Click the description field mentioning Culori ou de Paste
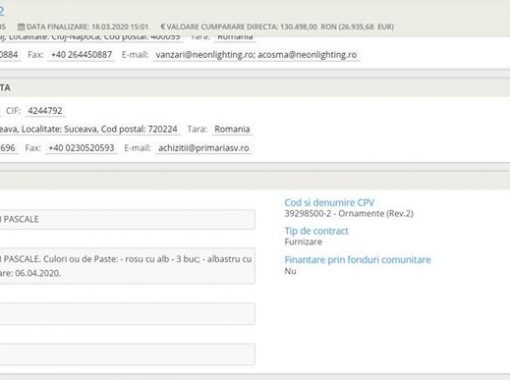The height and width of the screenshot is (380, 510). 127,266
